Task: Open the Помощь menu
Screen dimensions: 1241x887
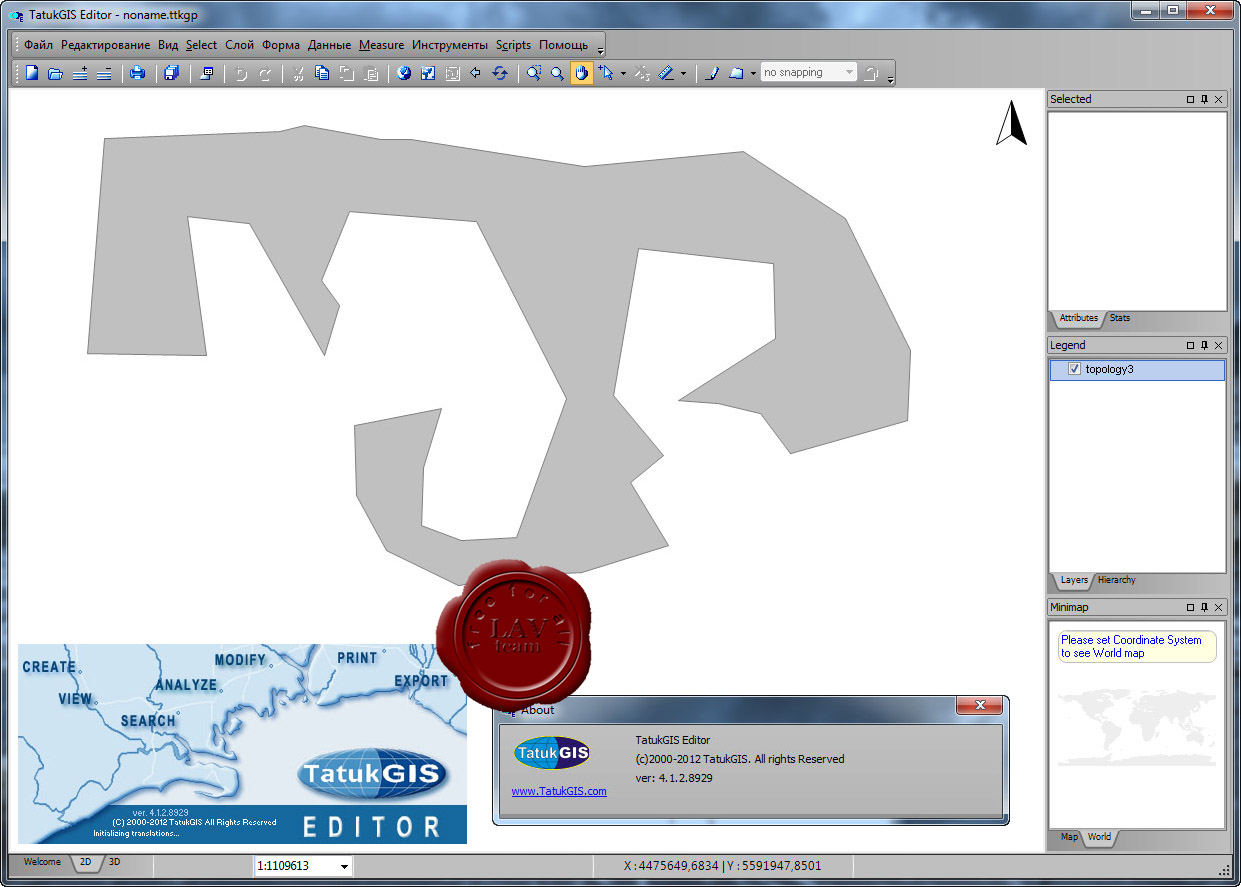Action: pyautogui.click(x=563, y=45)
